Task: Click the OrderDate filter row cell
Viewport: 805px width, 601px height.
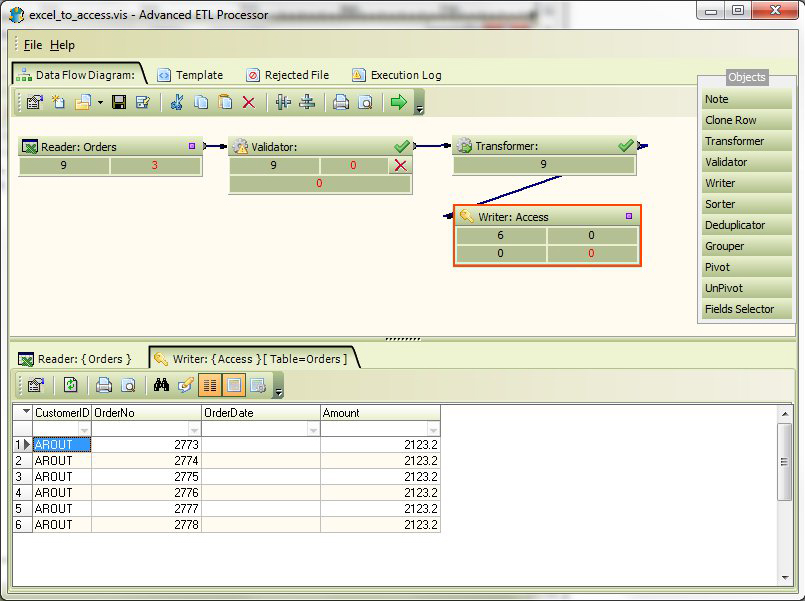Action: (255, 429)
